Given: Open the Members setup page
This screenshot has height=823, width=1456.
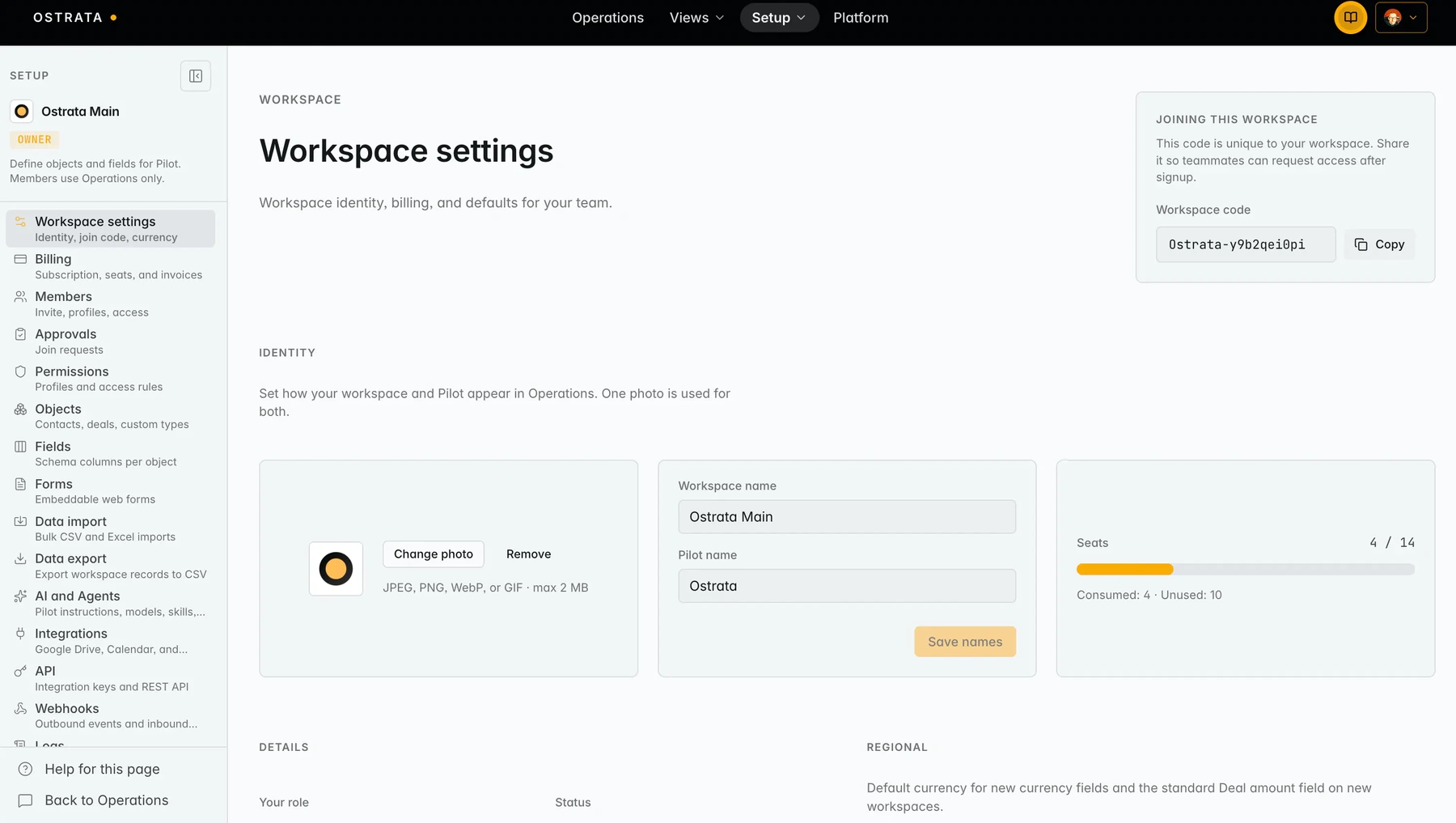Looking at the screenshot, I should point(111,303).
